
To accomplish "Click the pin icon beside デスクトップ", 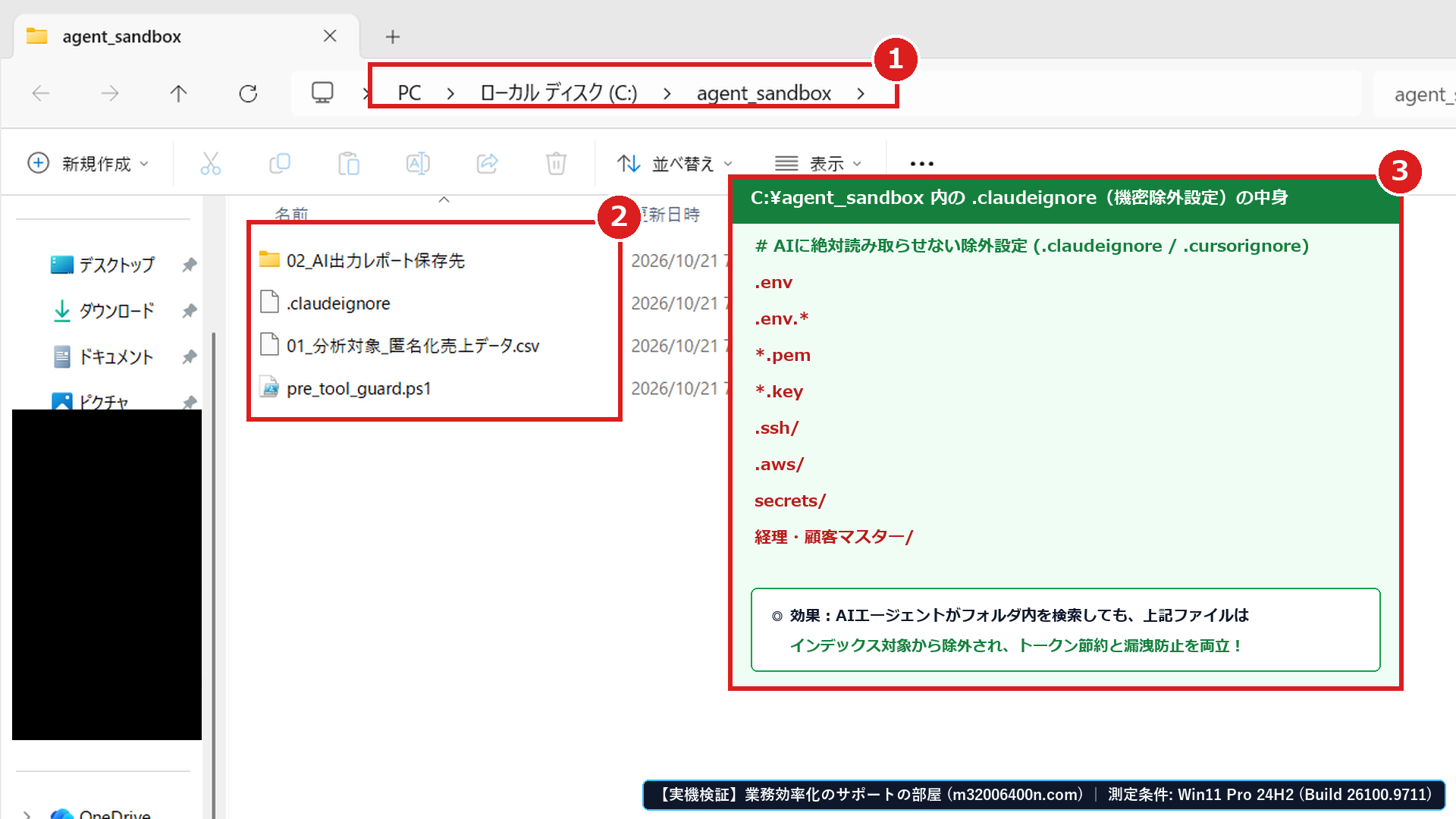I will [190, 265].
